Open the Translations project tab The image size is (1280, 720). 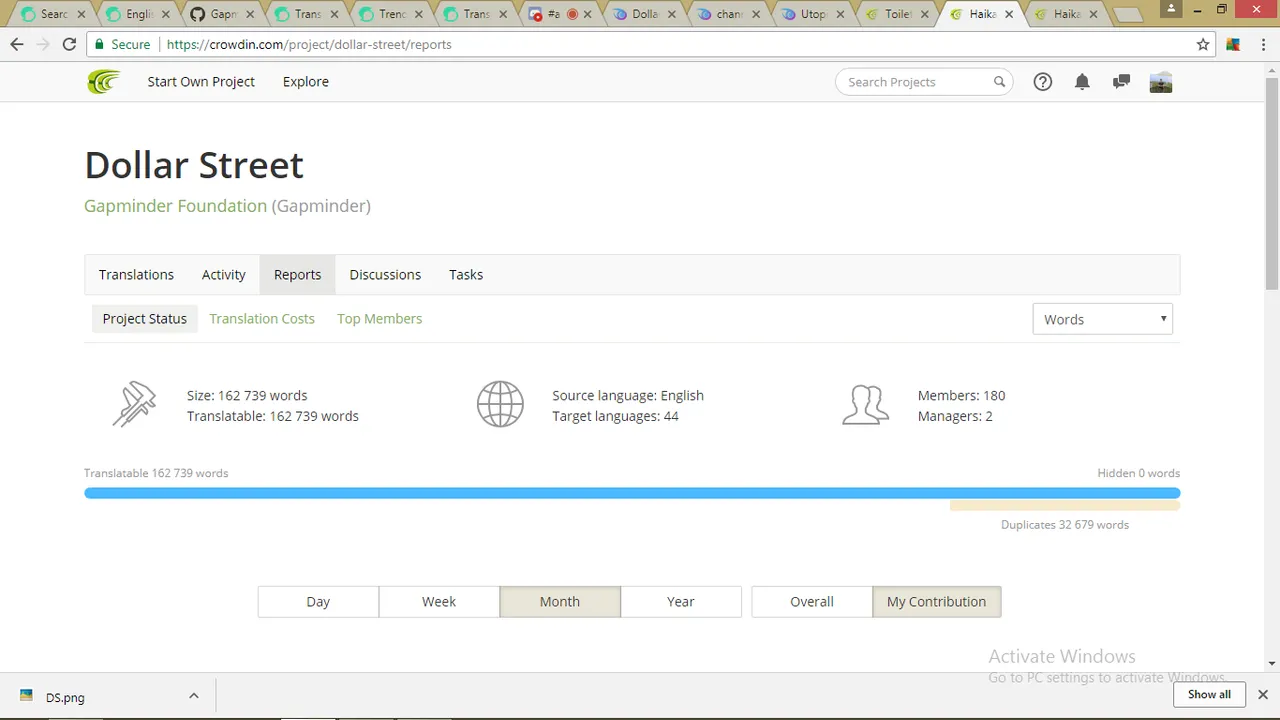pyautogui.click(x=136, y=275)
